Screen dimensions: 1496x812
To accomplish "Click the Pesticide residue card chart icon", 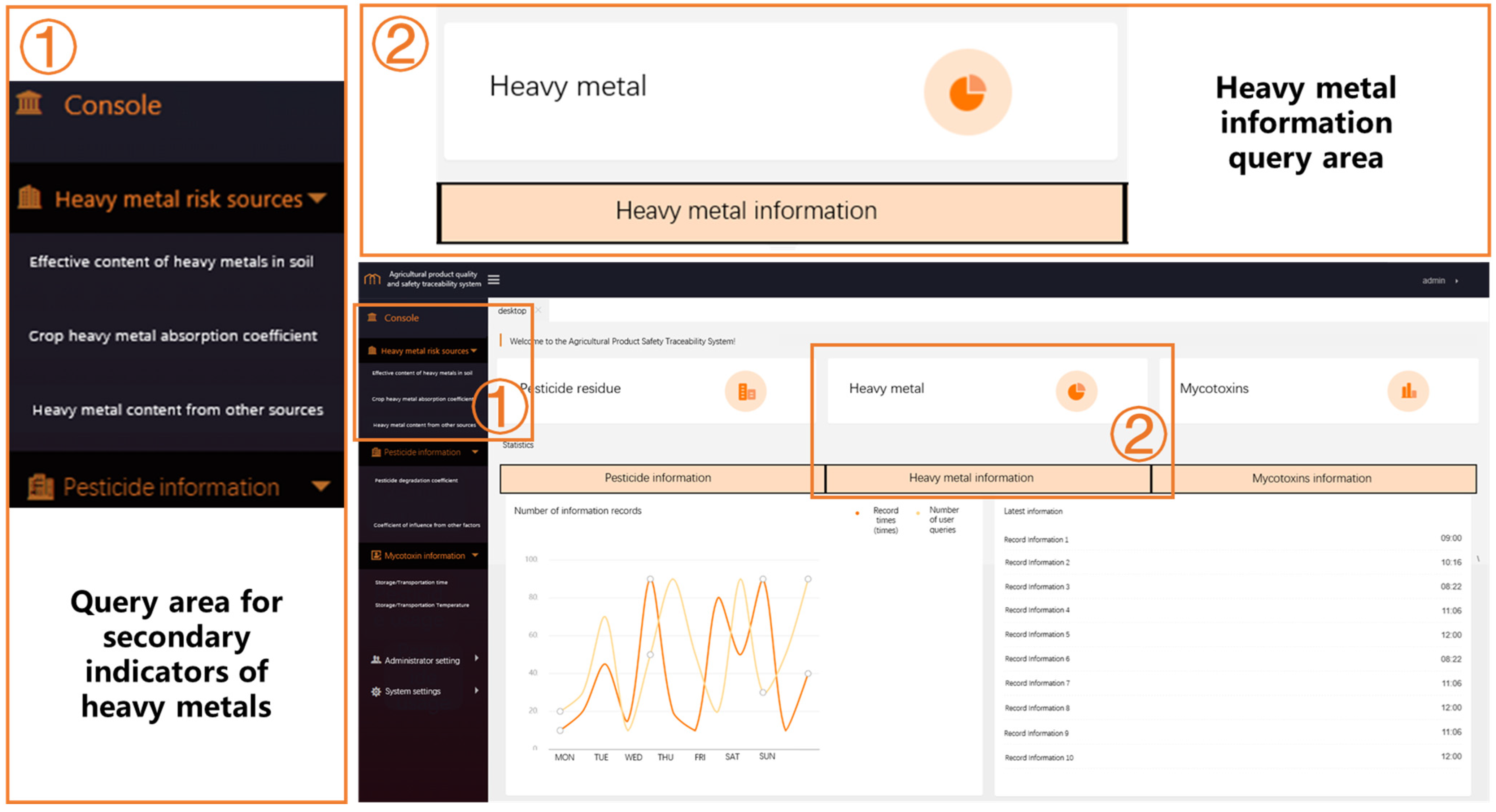I will click(x=746, y=392).
